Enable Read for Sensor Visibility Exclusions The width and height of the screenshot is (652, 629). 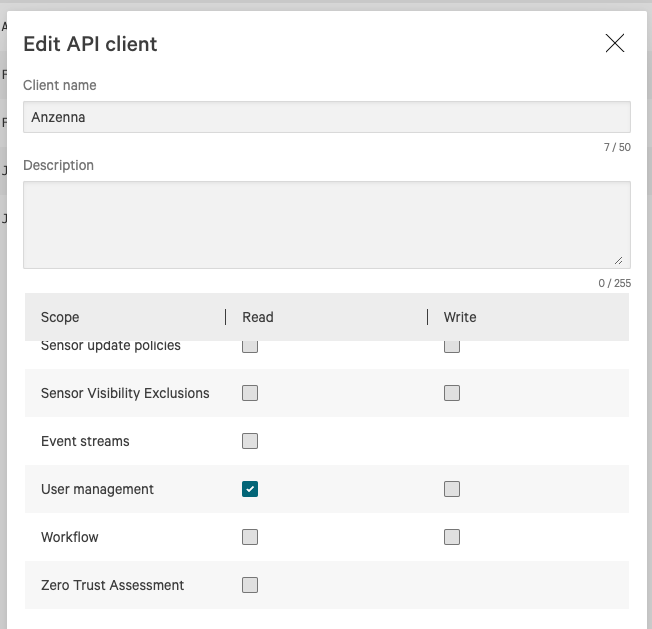(x=250, y=393)
